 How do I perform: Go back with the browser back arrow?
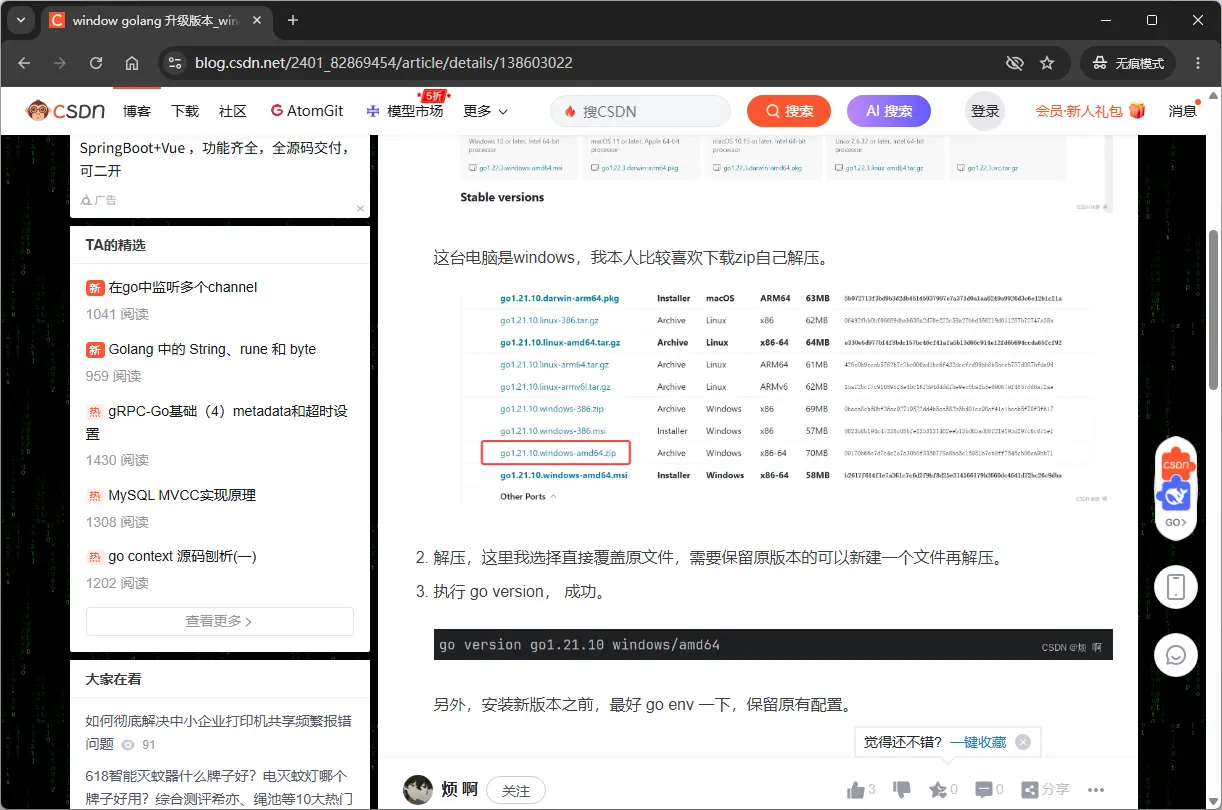pos(24,63)
